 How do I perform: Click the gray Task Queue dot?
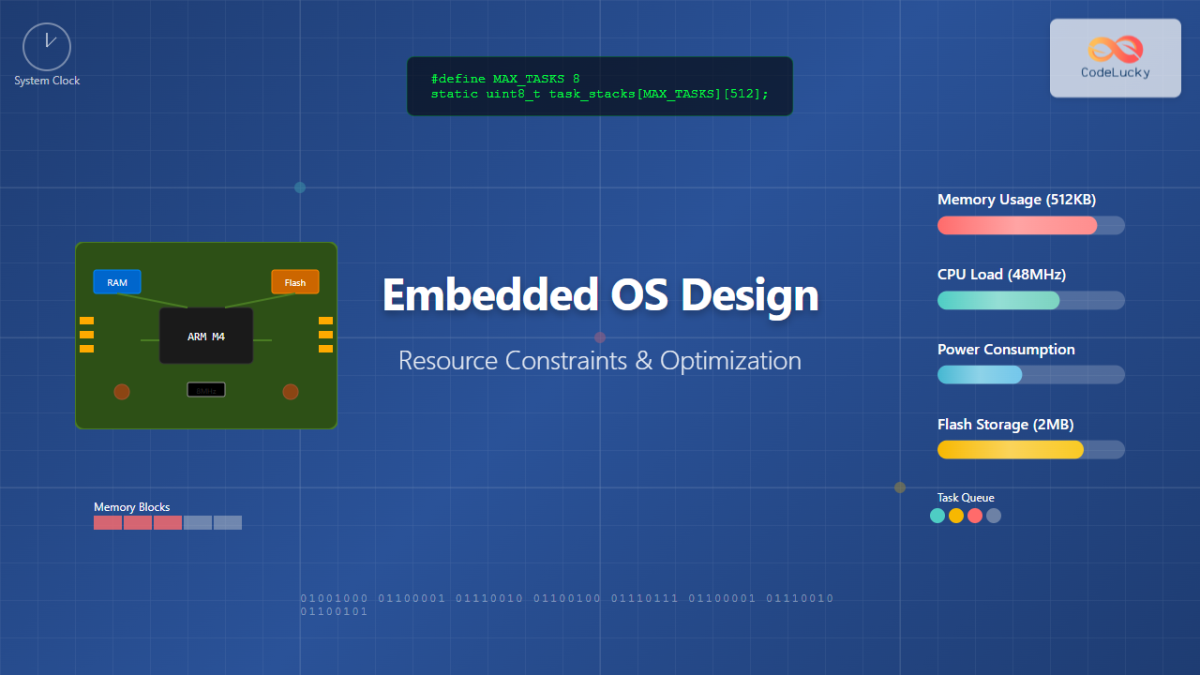coord(993,516)
